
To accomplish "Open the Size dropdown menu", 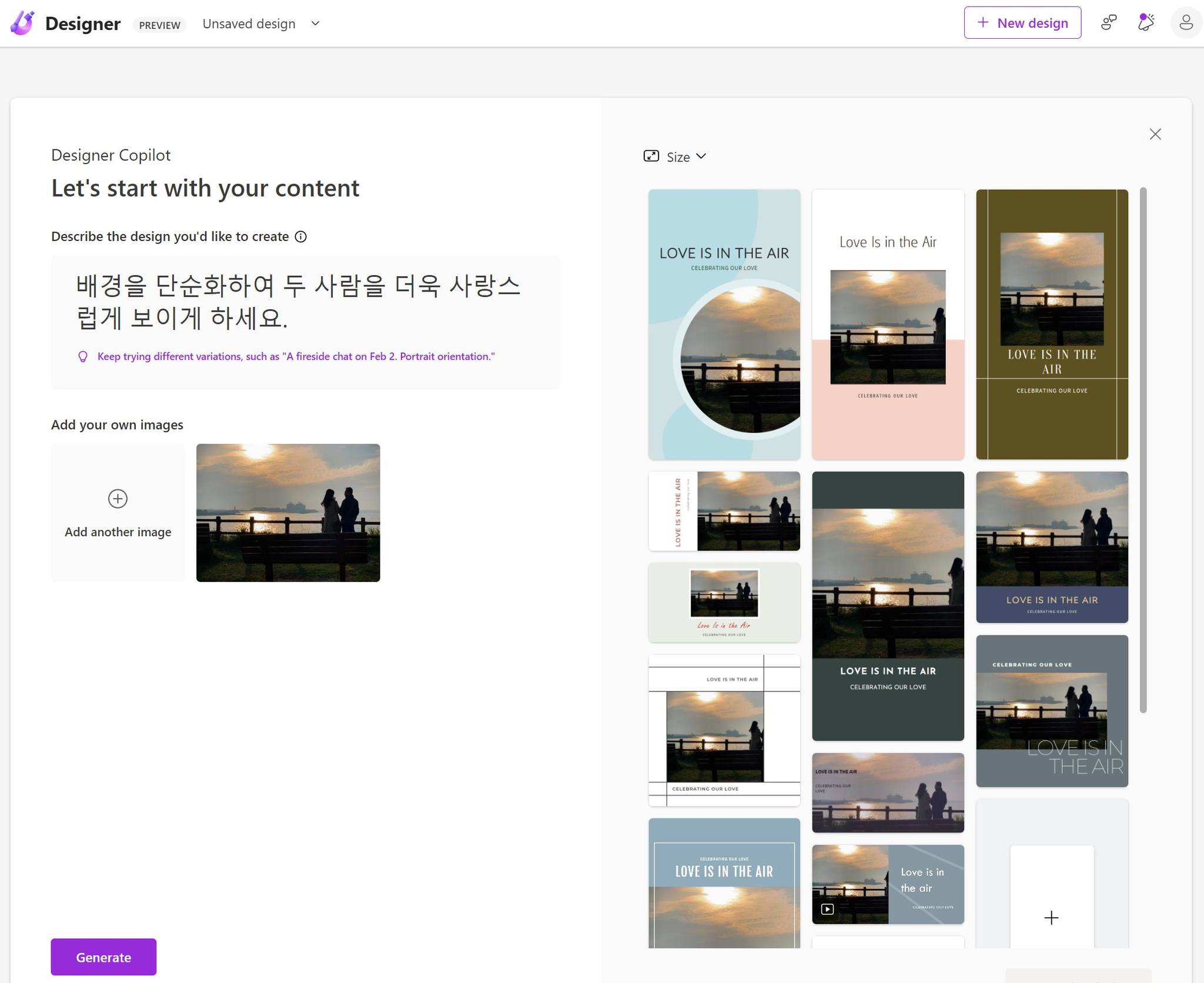I will [x=685, y=157].
